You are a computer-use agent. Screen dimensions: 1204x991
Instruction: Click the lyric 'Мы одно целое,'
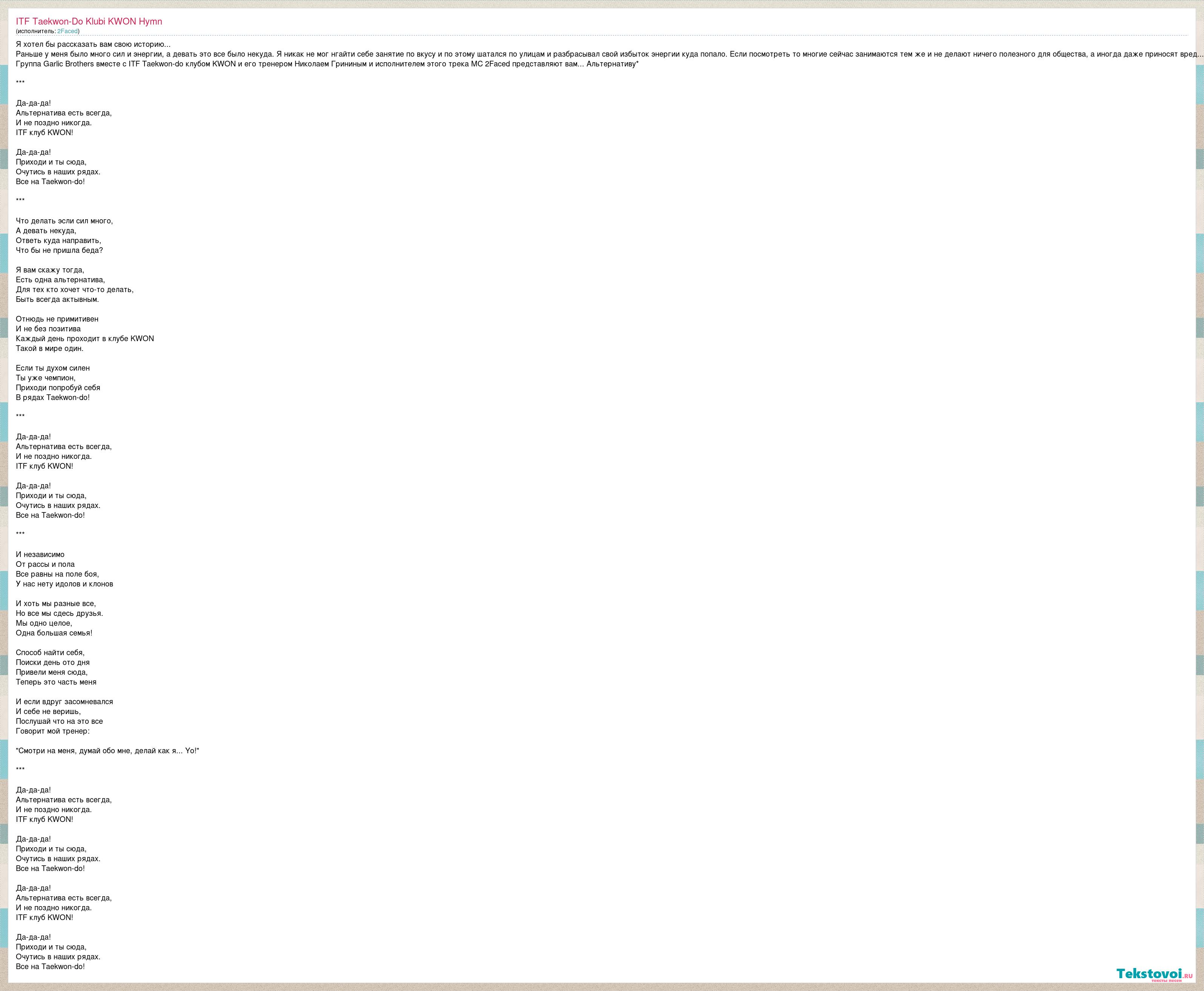45,623
